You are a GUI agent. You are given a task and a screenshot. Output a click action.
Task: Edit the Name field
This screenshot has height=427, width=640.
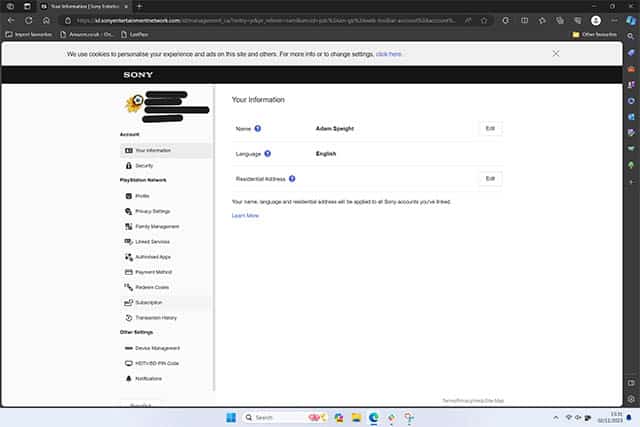pyautogui.click(x=490, y=129)
